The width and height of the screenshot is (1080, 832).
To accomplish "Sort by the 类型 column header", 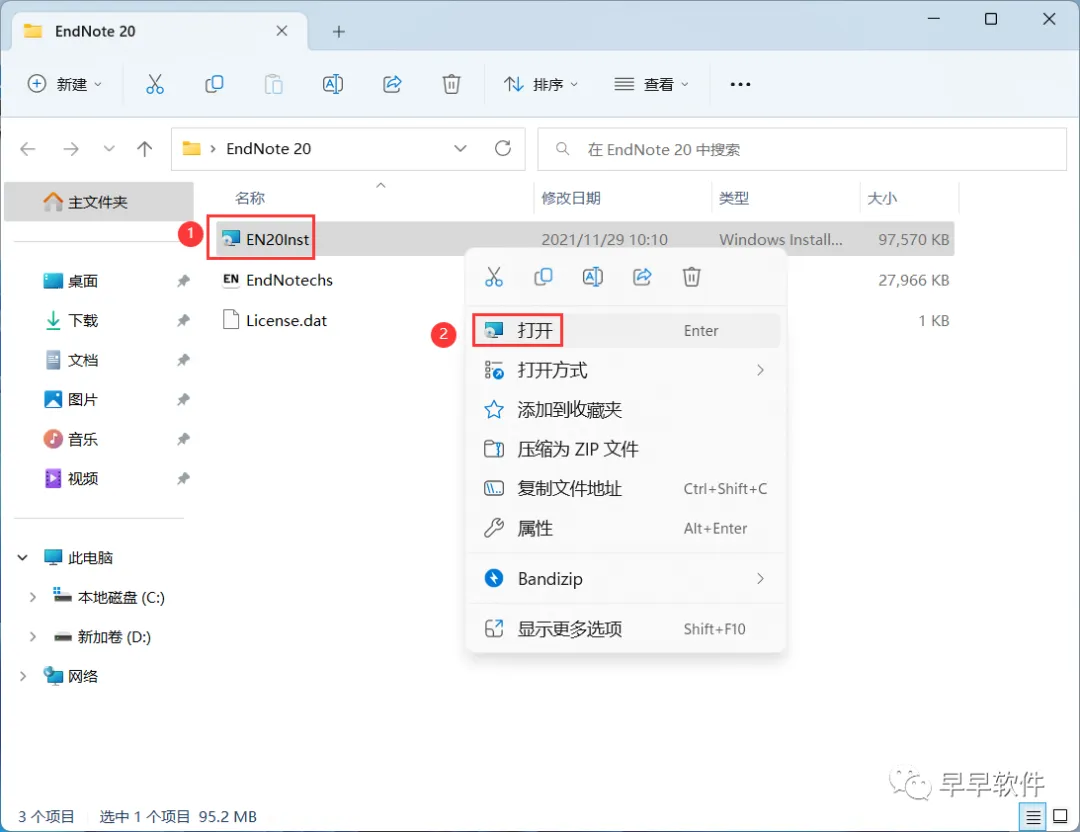I will tap(734, 198).
